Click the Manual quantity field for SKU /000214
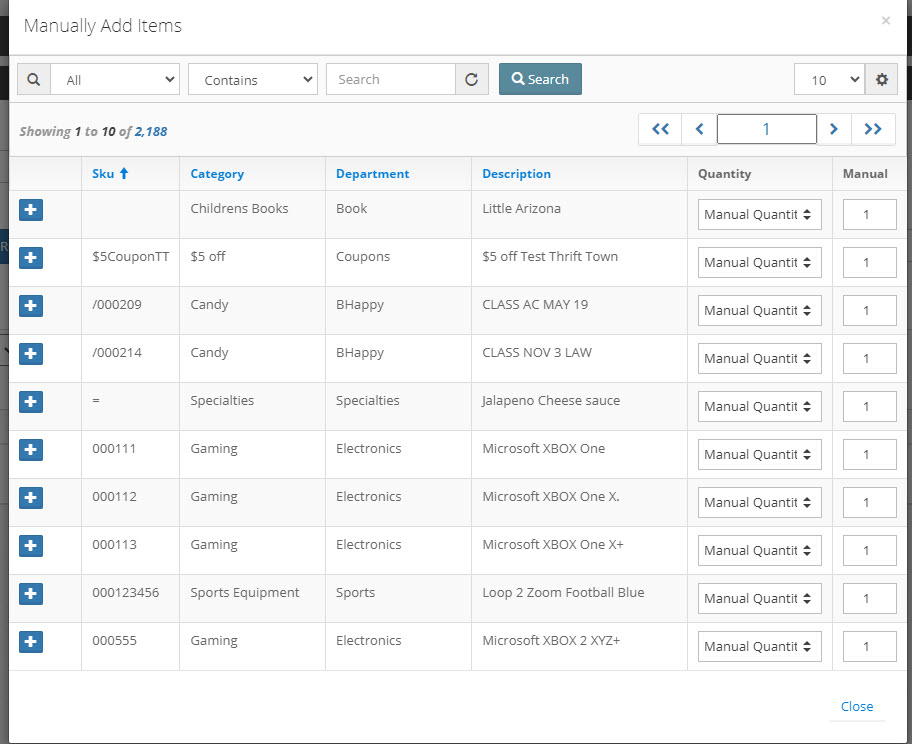Image resolution: width=912 pixels, height=744 pixels. coord(870,358)
